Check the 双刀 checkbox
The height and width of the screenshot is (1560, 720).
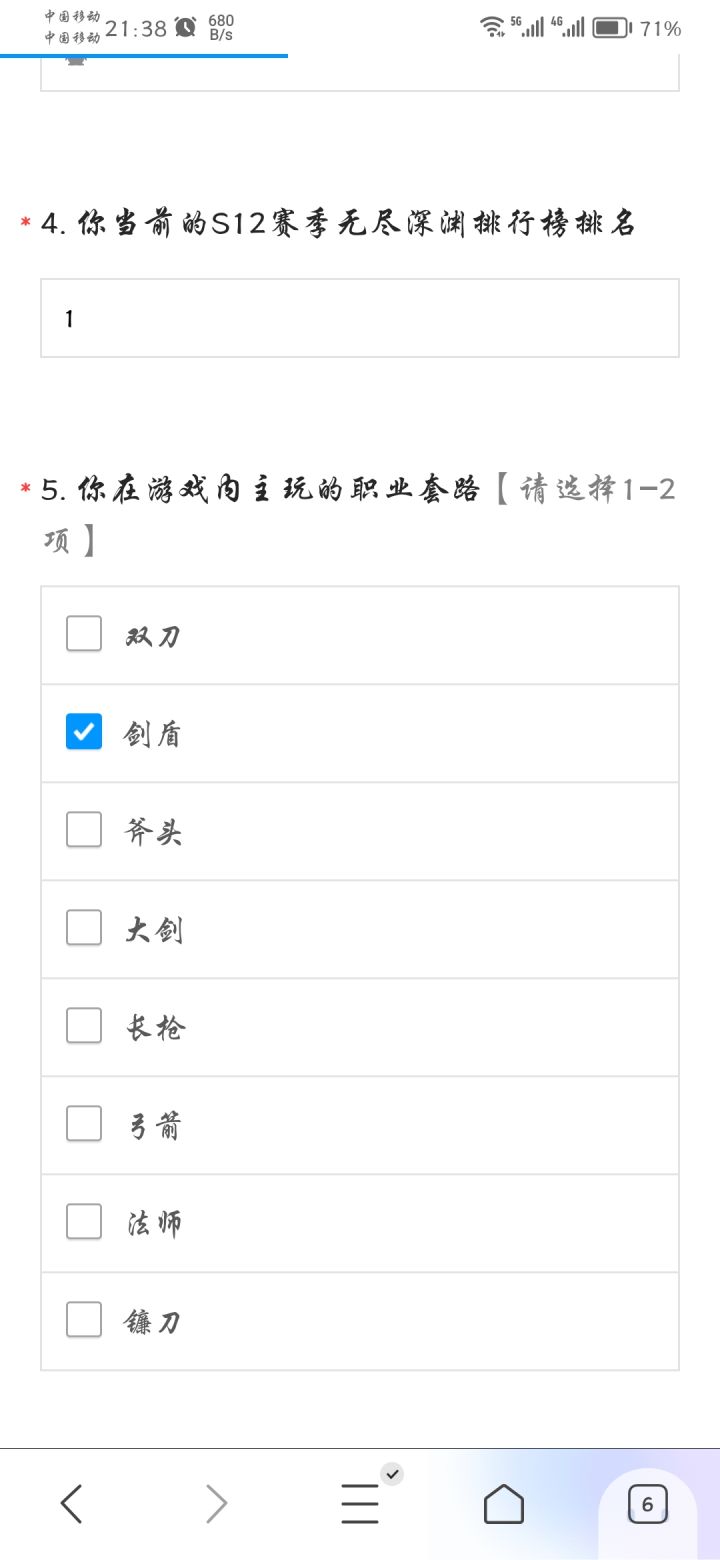(x=84, y=634)
